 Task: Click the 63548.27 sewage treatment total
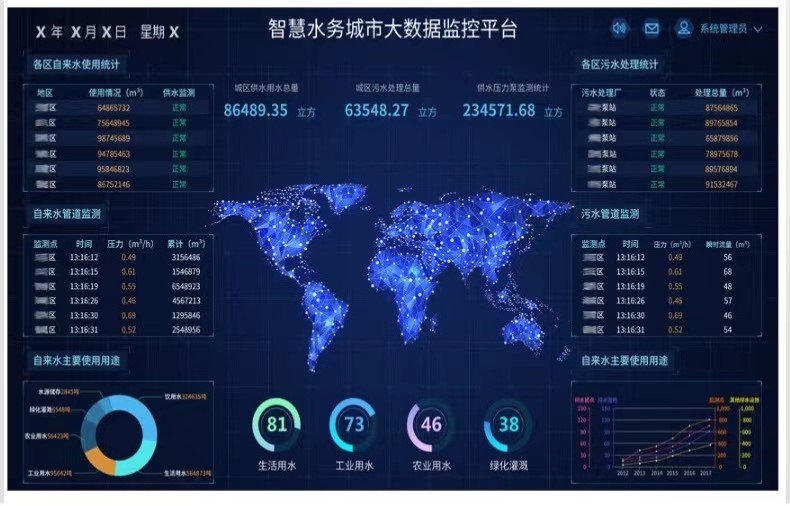tap(377, 110)
